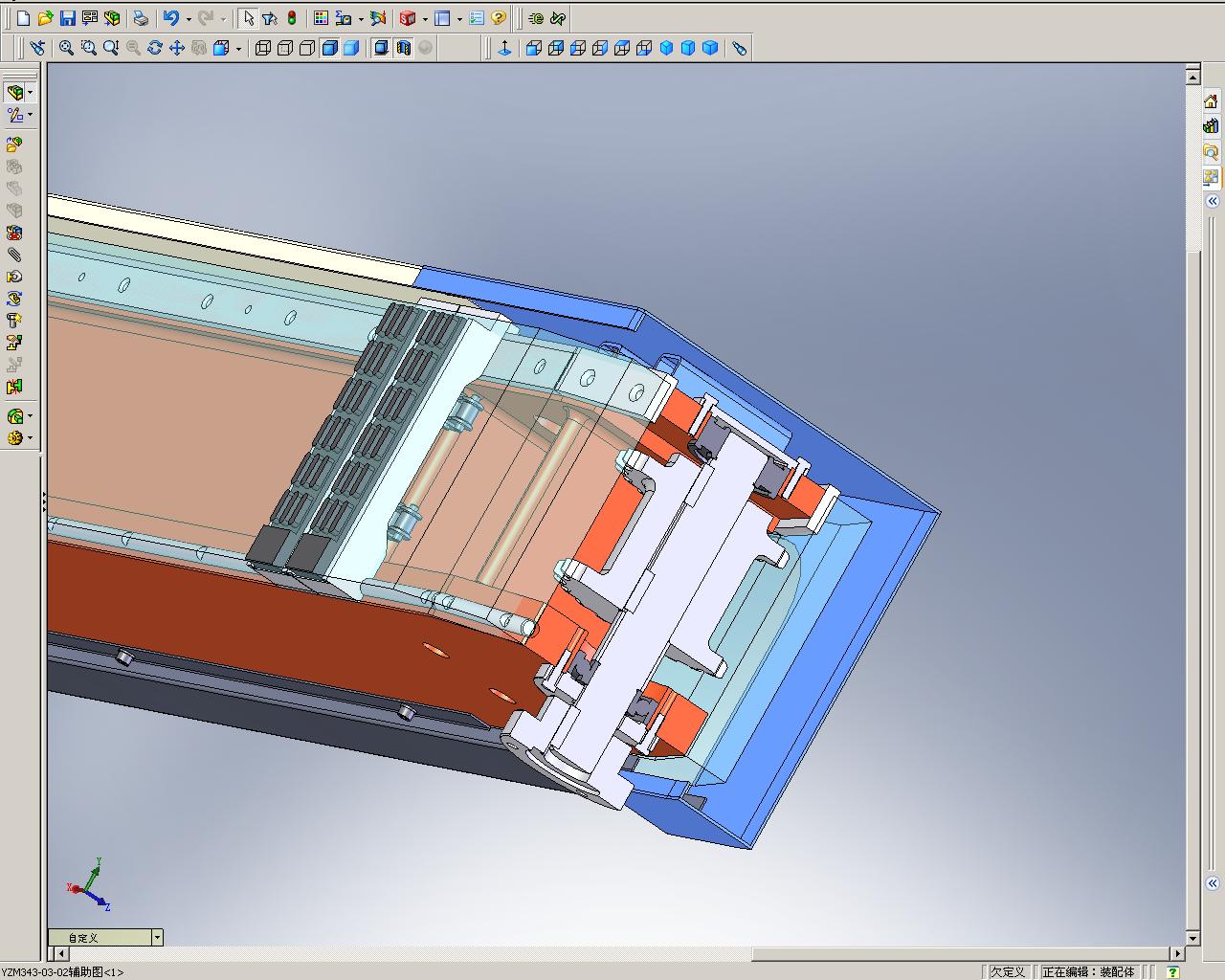The image size is (1225, 980).
Task: Select the Zoom to Fit tool
Action: point(66,48)
